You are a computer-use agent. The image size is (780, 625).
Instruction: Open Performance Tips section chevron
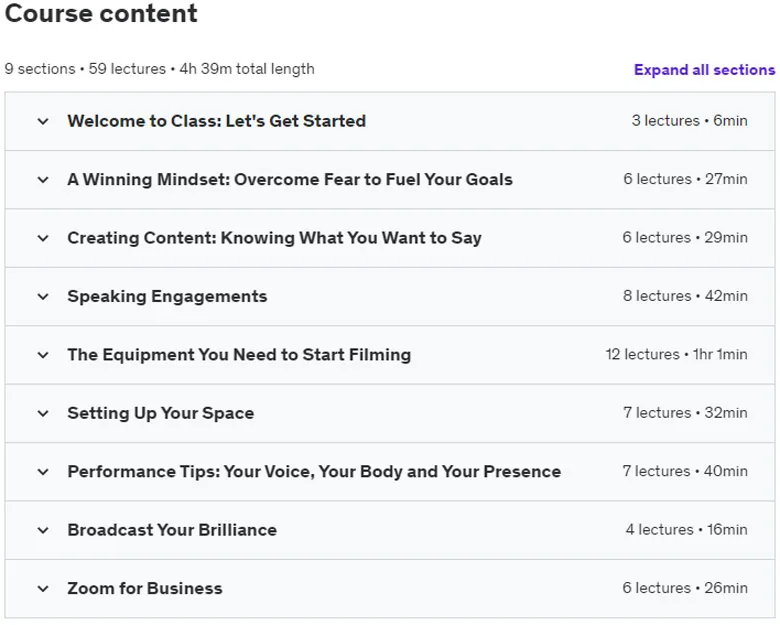[43, 472]
